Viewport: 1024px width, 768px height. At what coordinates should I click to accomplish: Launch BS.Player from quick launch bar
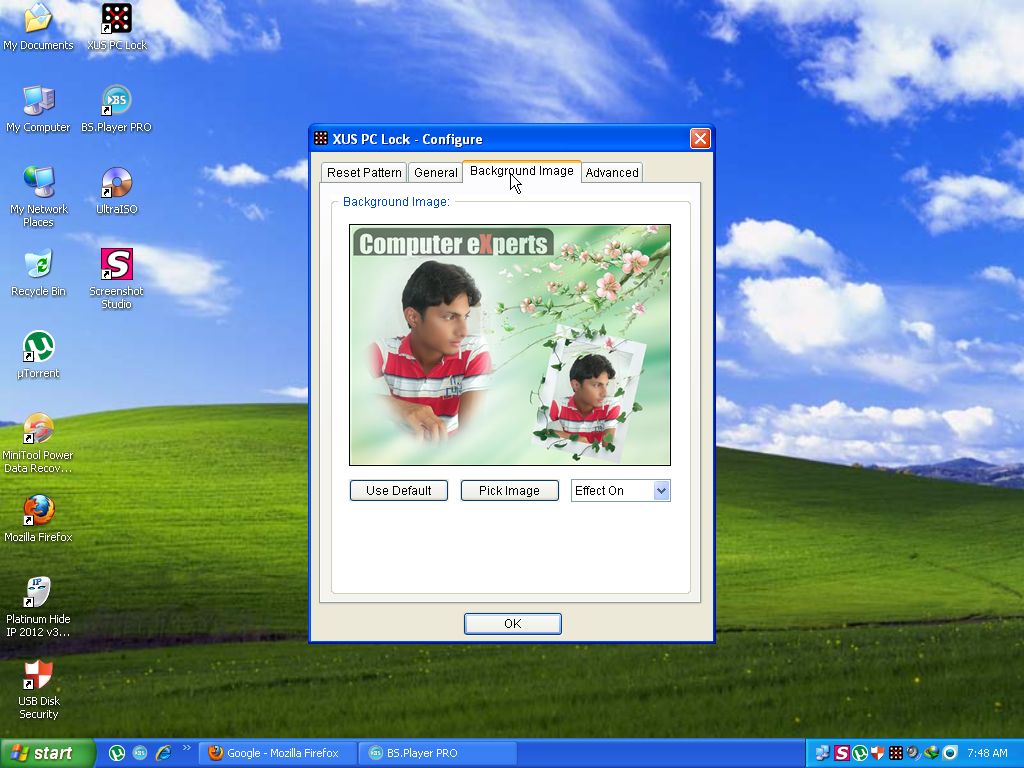140,753
